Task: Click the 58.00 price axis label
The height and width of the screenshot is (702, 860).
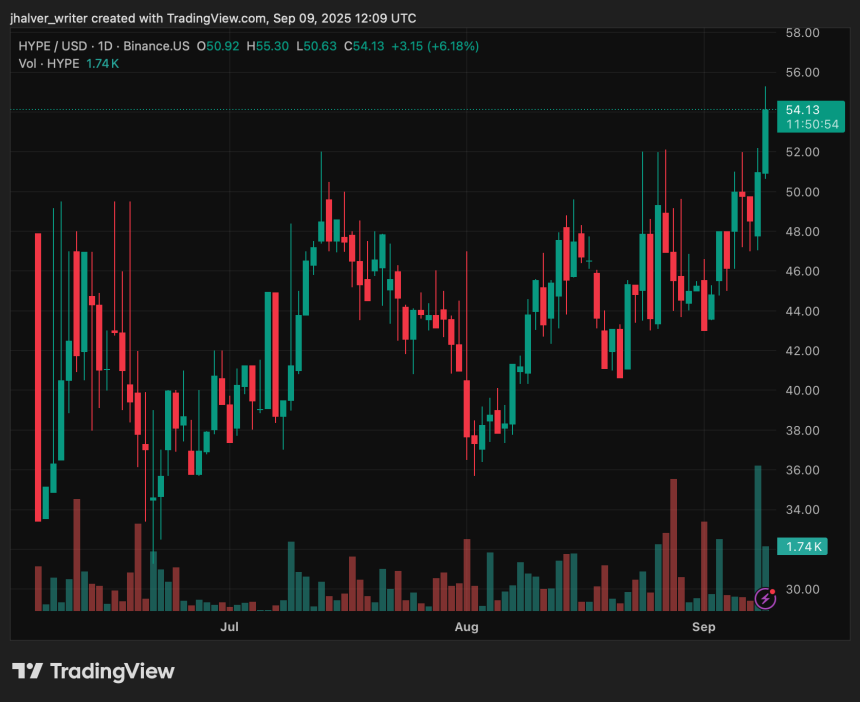Action: 803,33
